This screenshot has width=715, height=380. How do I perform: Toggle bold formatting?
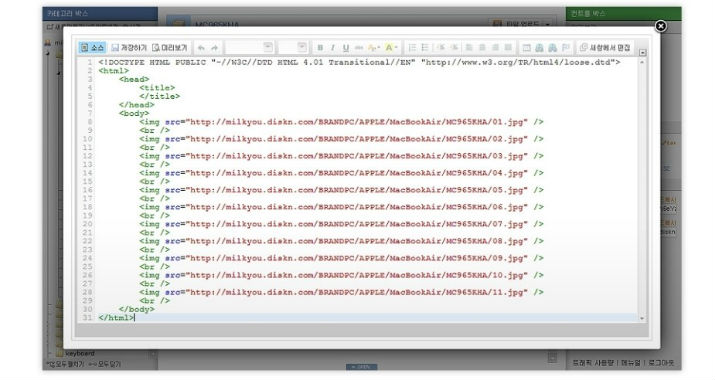320,47
